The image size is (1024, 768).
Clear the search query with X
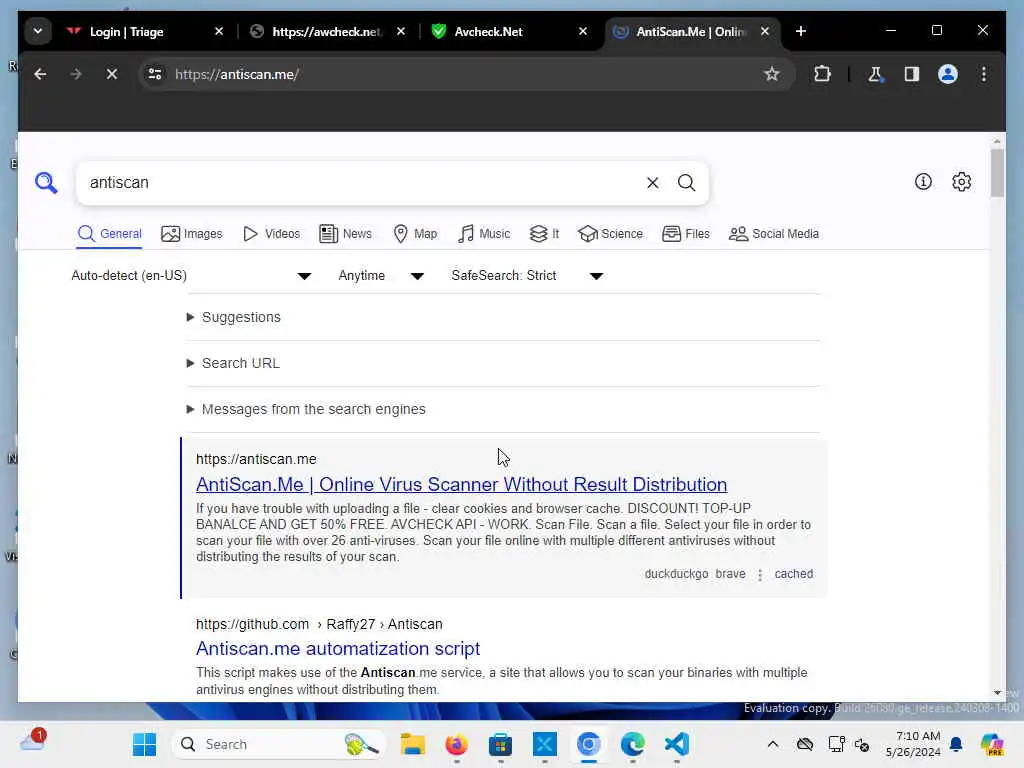click(652, 183)
